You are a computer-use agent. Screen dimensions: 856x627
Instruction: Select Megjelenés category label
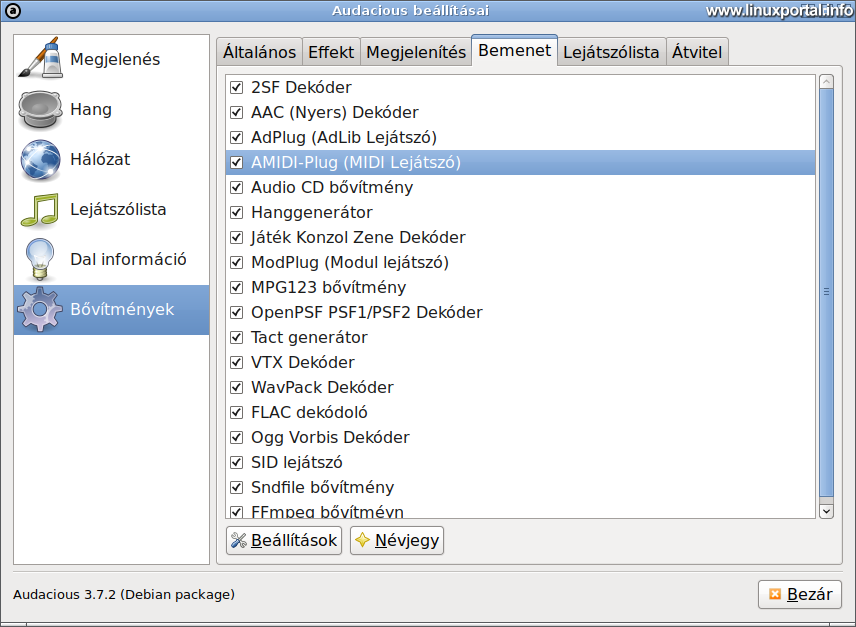[x=115, y=59]
